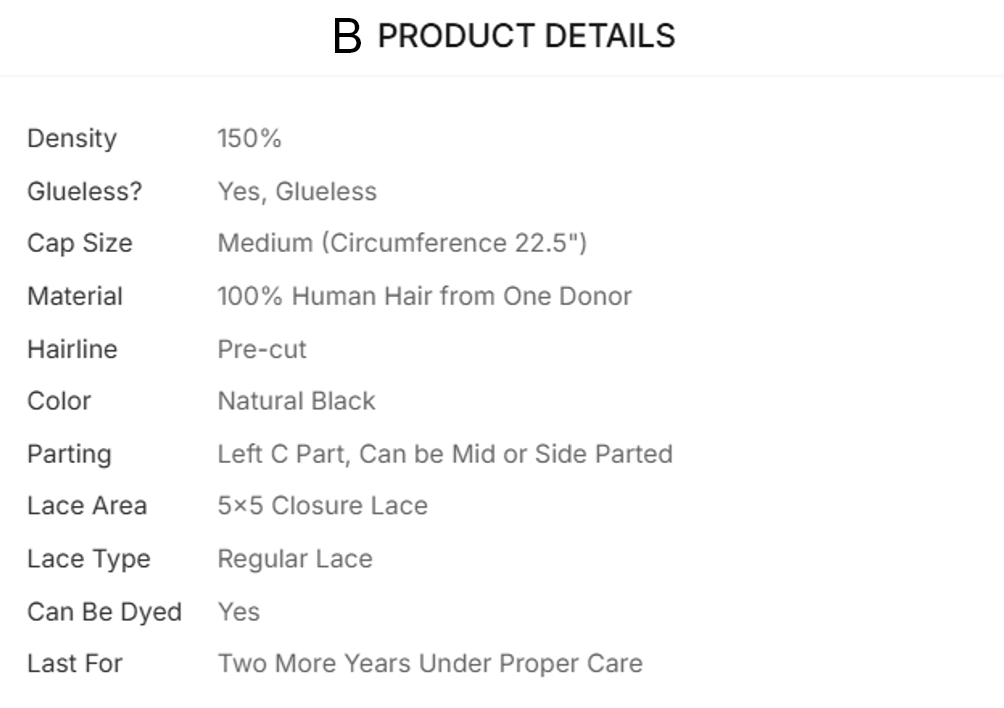Click "Two More Years Under Proper Care"
Screen dimensions: 1004x708
[x=430, y=664]
